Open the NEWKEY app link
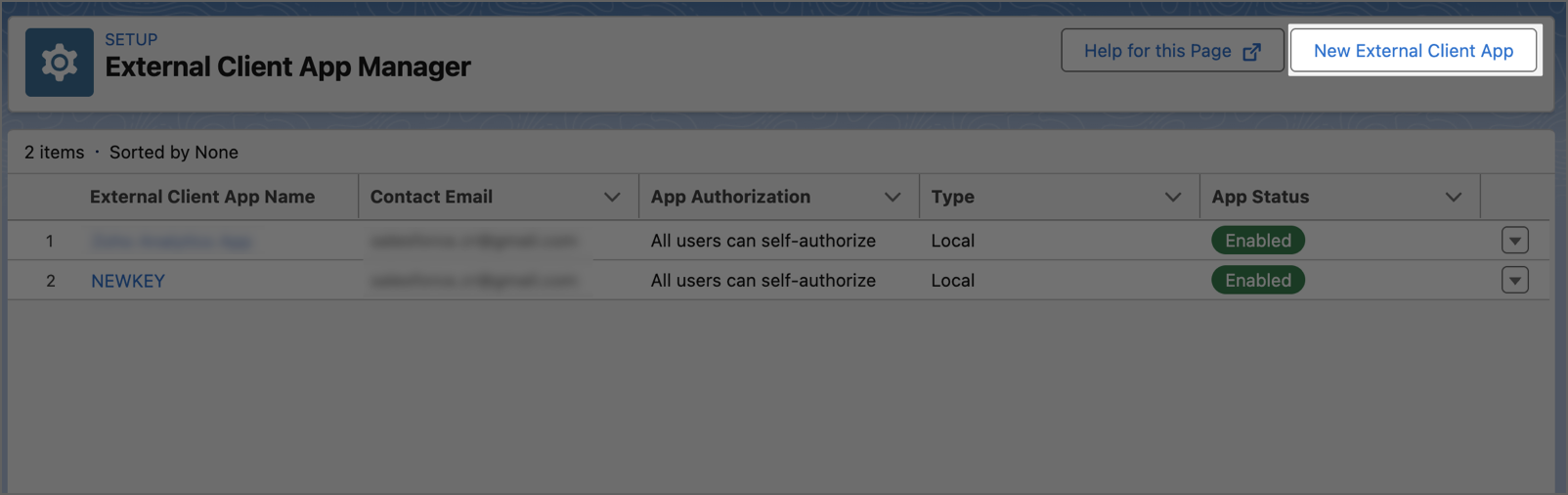 pyautogui.click(x=128, y=281)
